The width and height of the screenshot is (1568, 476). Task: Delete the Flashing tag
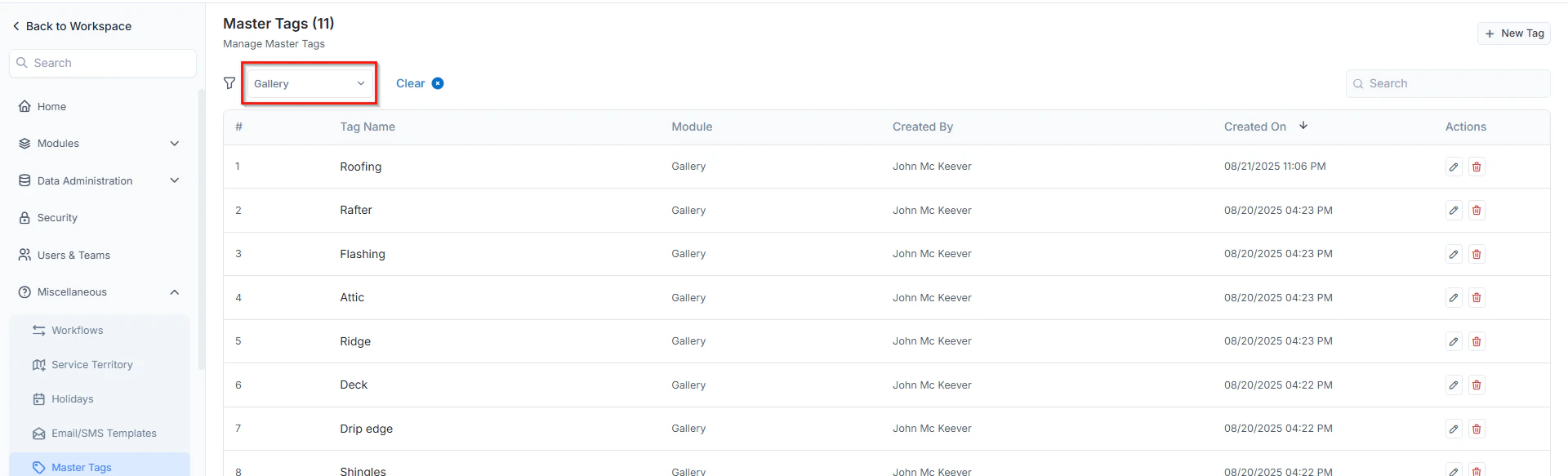[x=1477, y=254]
